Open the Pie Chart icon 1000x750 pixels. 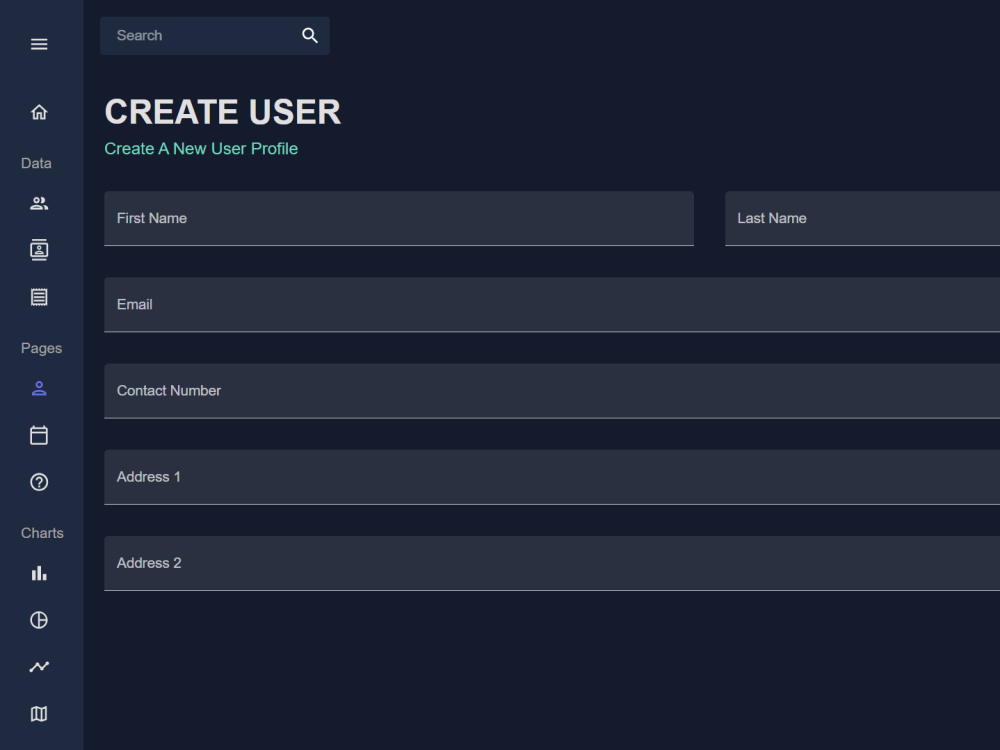[39, 620]
